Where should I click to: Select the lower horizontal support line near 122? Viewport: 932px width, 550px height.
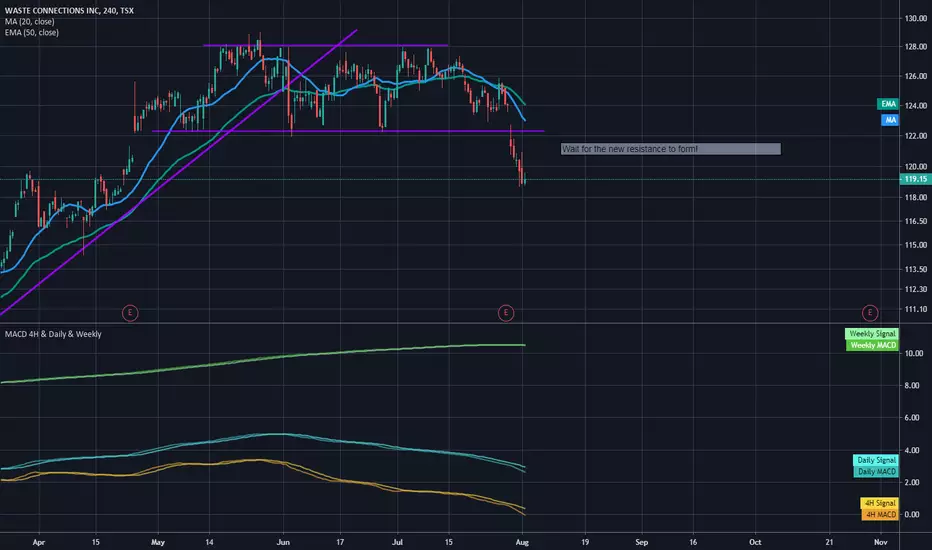pyautogui.click(x=348, y=131)
